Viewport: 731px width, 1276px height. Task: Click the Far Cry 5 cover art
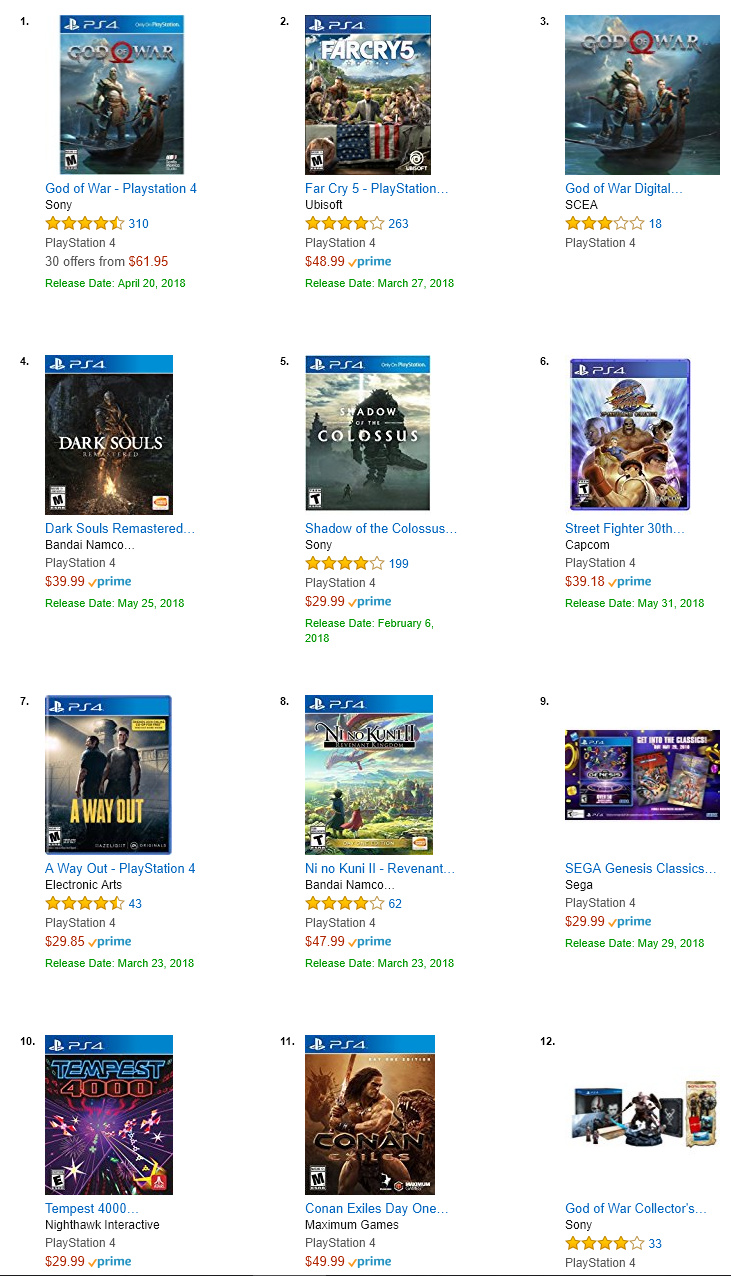(368, 95)
